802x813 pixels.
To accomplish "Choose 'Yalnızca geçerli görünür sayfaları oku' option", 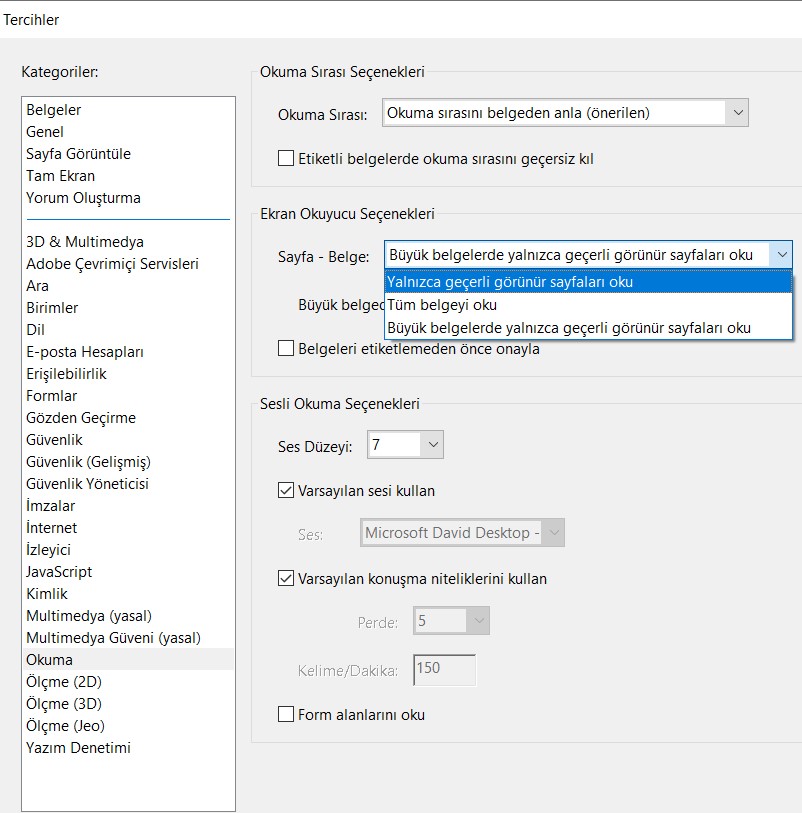I will [510, 282].
